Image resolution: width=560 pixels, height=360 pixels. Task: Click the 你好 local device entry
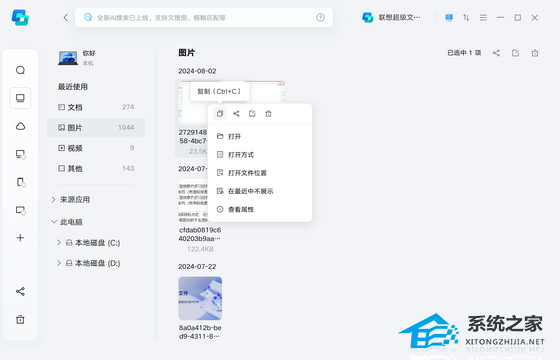click(x=78, y=58)
